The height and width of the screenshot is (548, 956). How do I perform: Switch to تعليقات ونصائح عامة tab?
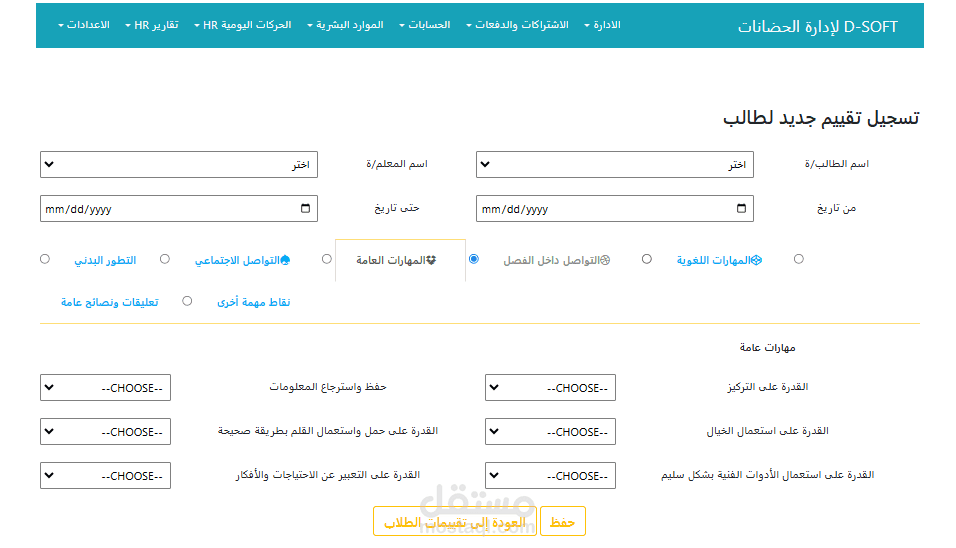(x=110, y=302)
